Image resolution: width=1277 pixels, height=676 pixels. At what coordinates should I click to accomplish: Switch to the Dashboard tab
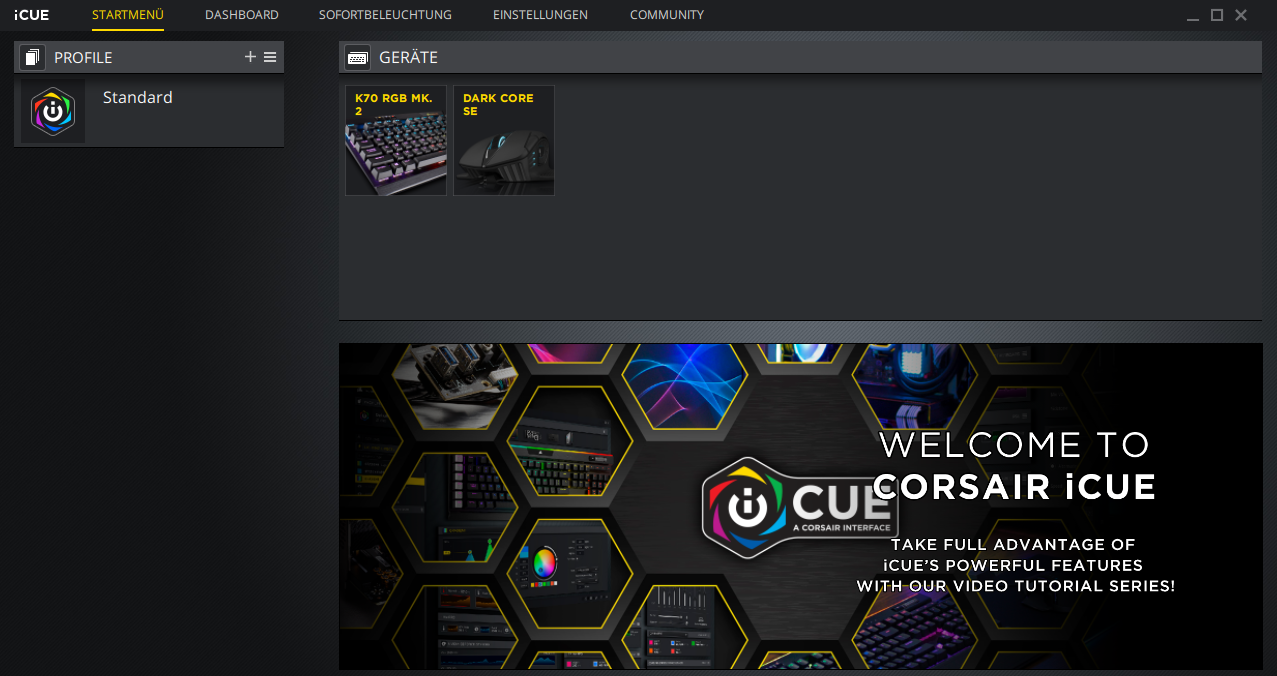[x=242, y=15]
